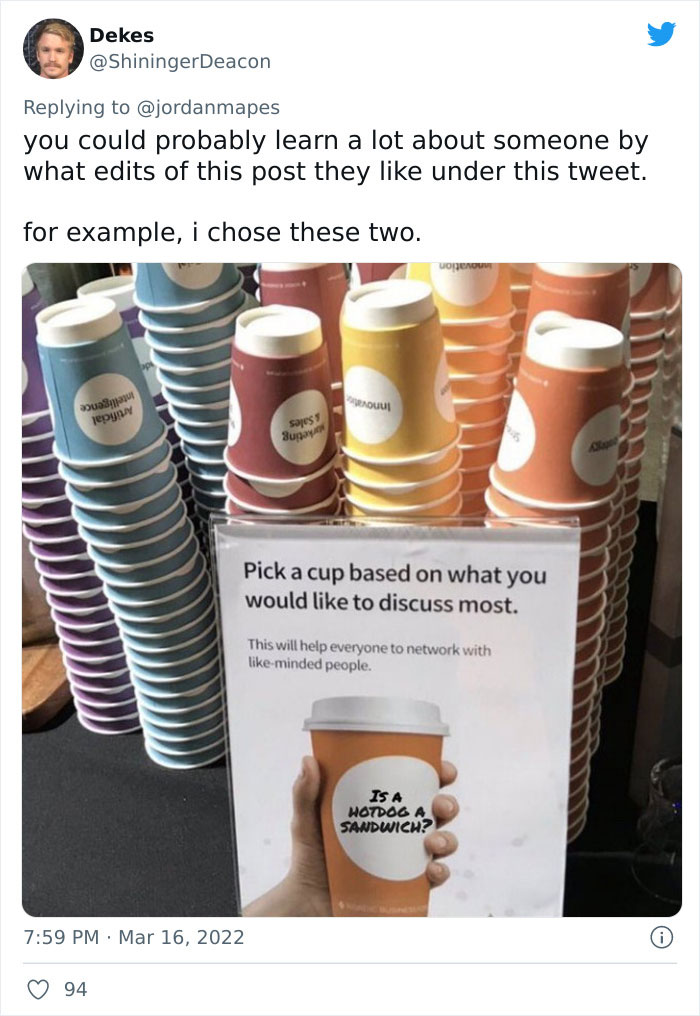
Task: Click the Twitter bird logo
Action: tap(661, 34)
